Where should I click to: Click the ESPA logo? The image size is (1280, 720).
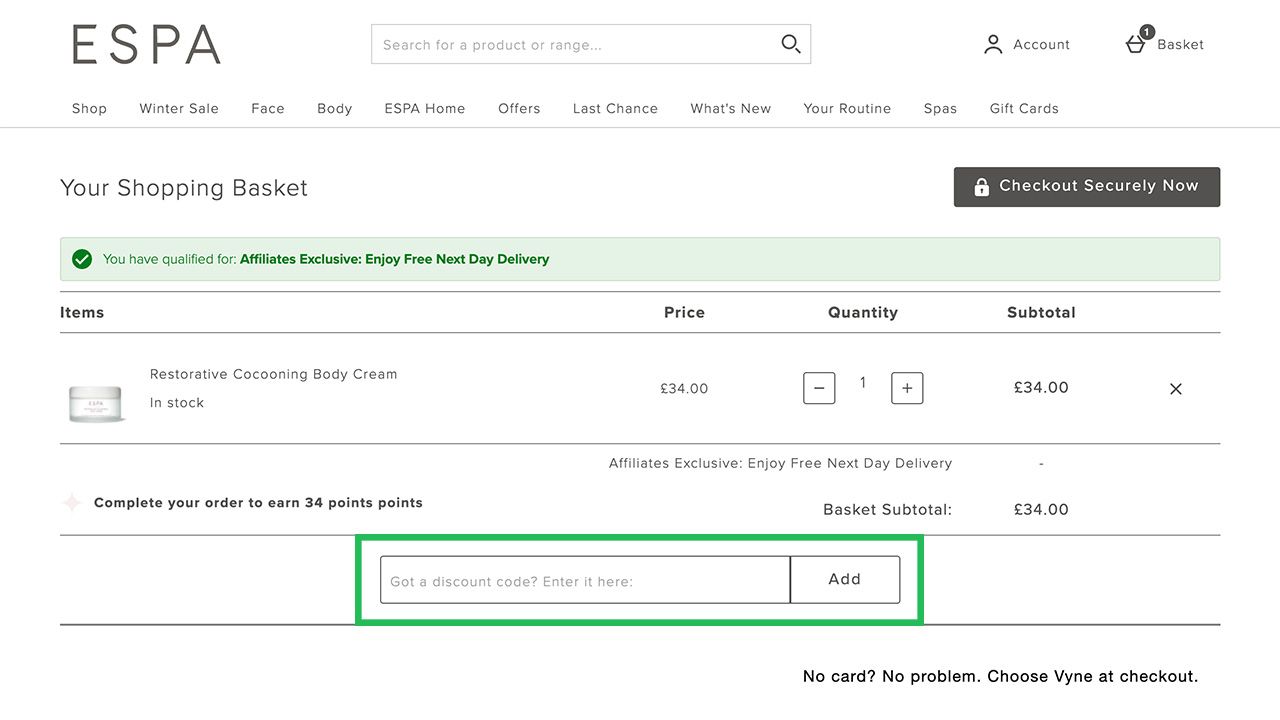pos(146,45)
